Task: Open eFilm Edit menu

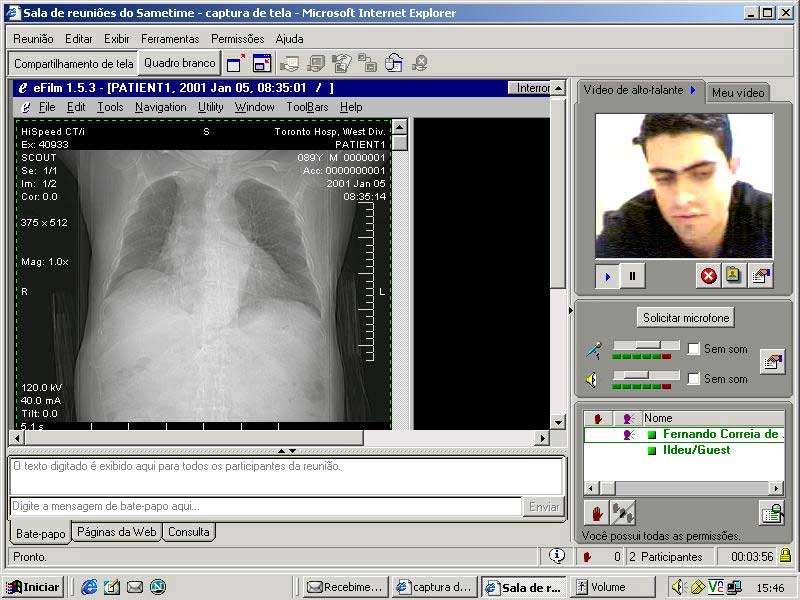Action: coord(76,107)
